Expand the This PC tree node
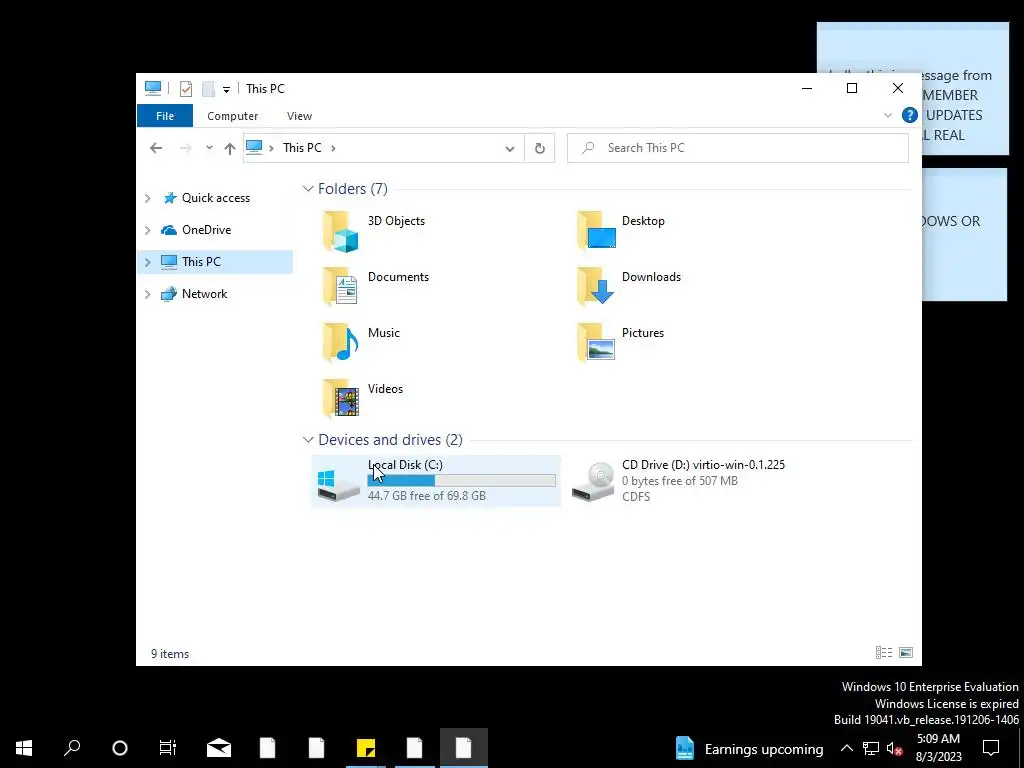 pyautogui.click(x=148, y=262)
